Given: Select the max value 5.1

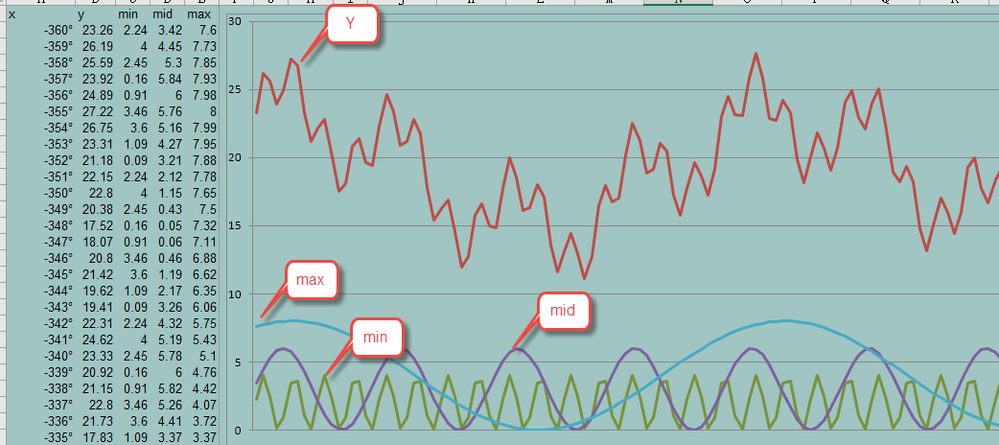Looking at the screenshot, I should click(208, 356).
